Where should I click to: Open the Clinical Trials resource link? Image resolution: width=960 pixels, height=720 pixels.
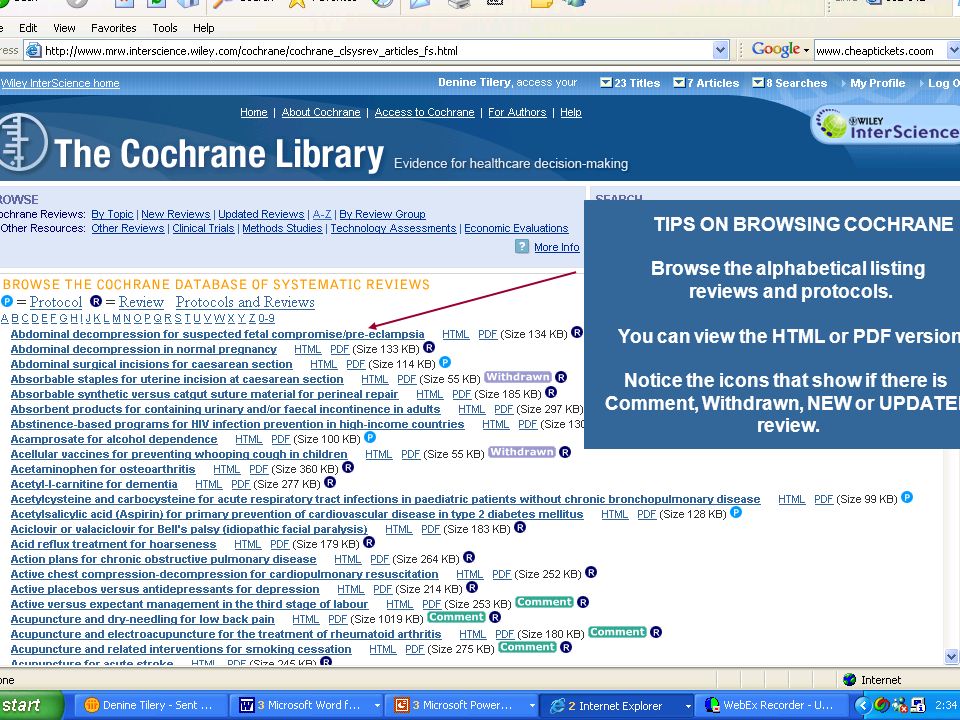click(x=203, y=228)
